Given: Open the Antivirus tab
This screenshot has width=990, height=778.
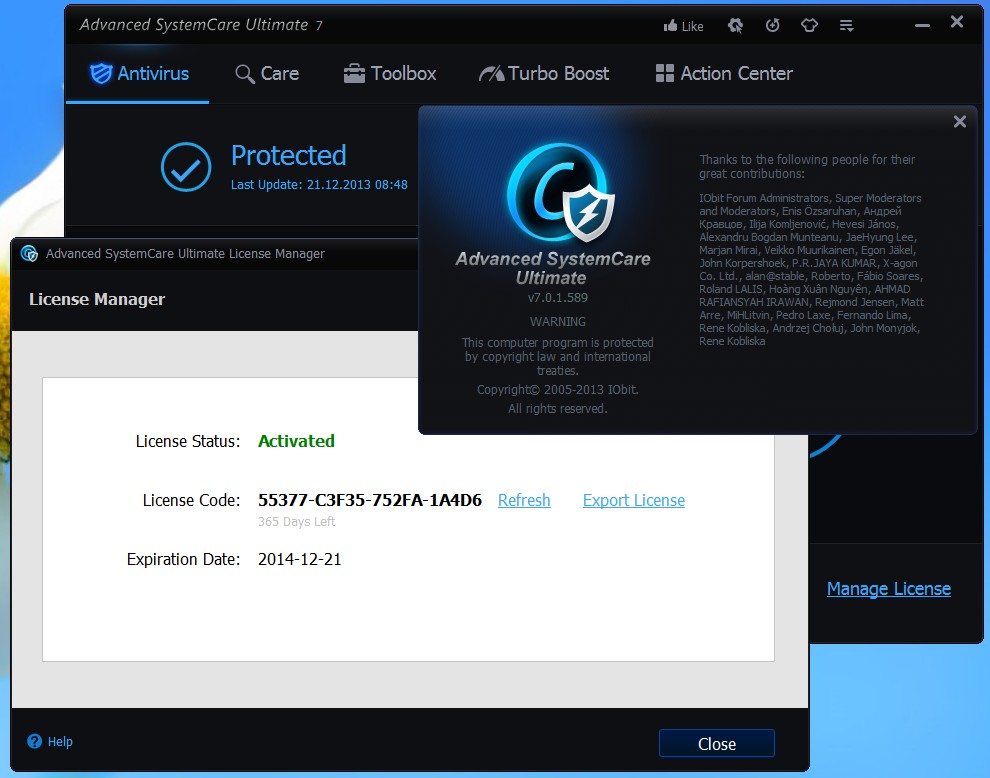Looking at the screenshot, I should click(x=138, y=73).
